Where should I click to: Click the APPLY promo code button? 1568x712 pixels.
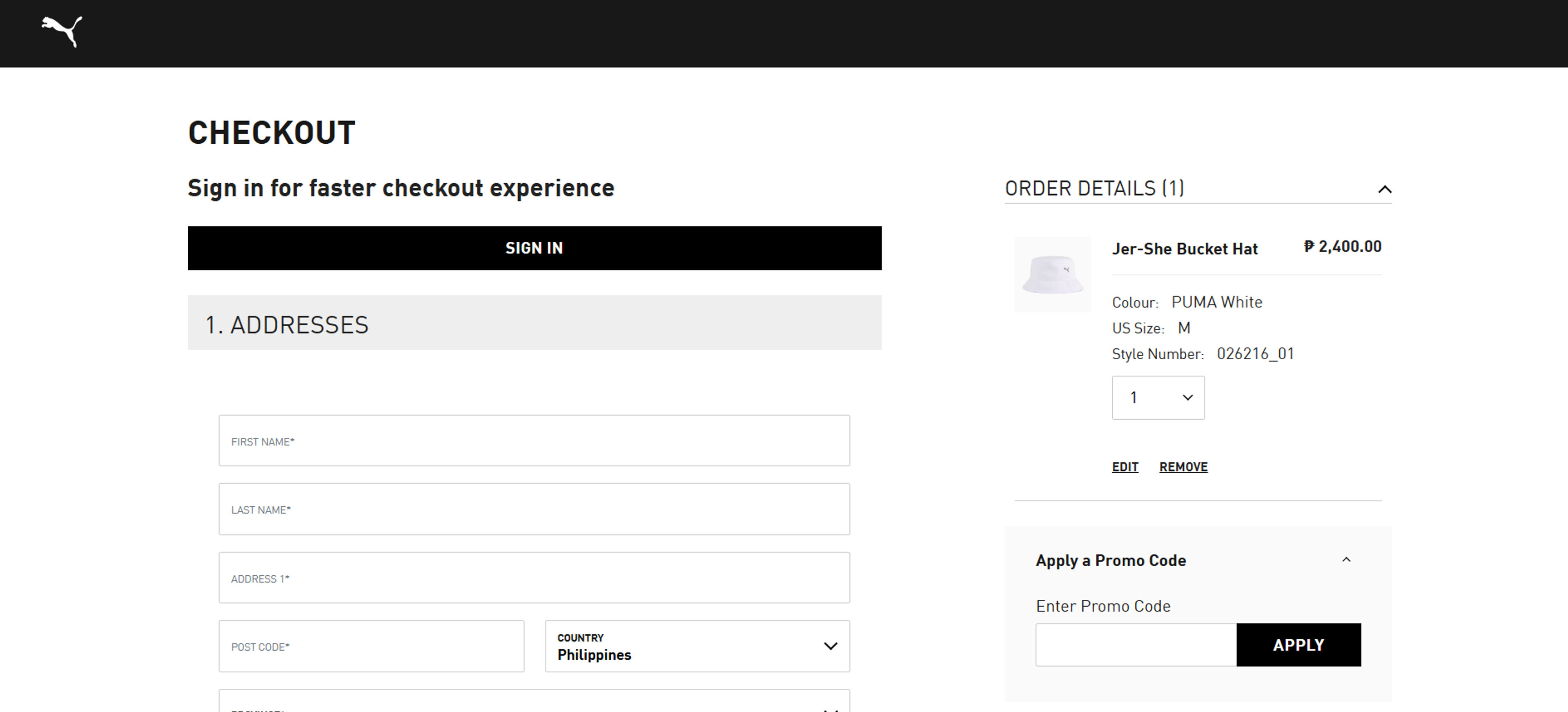tap(1299, 645)
